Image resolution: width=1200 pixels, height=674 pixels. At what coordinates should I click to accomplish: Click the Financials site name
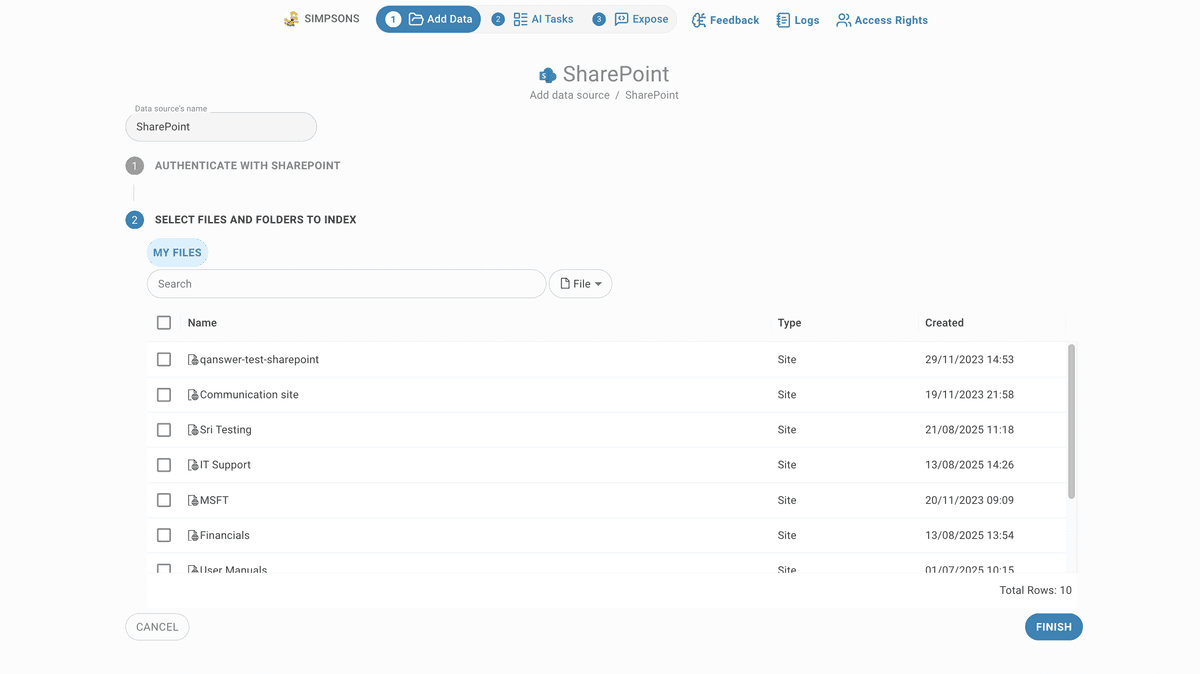tap(225, 535)
